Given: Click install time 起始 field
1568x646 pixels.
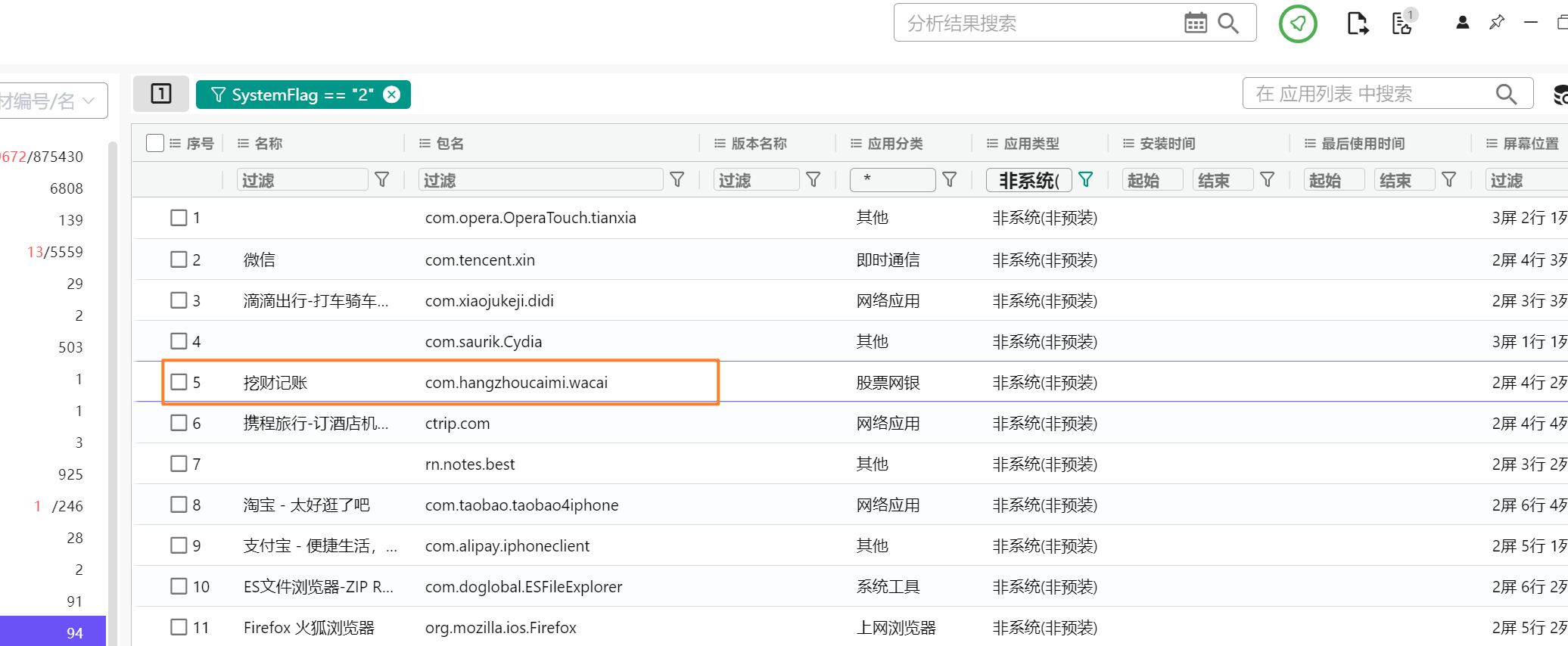Looking at the screenshot, I should coord(1153,180).
